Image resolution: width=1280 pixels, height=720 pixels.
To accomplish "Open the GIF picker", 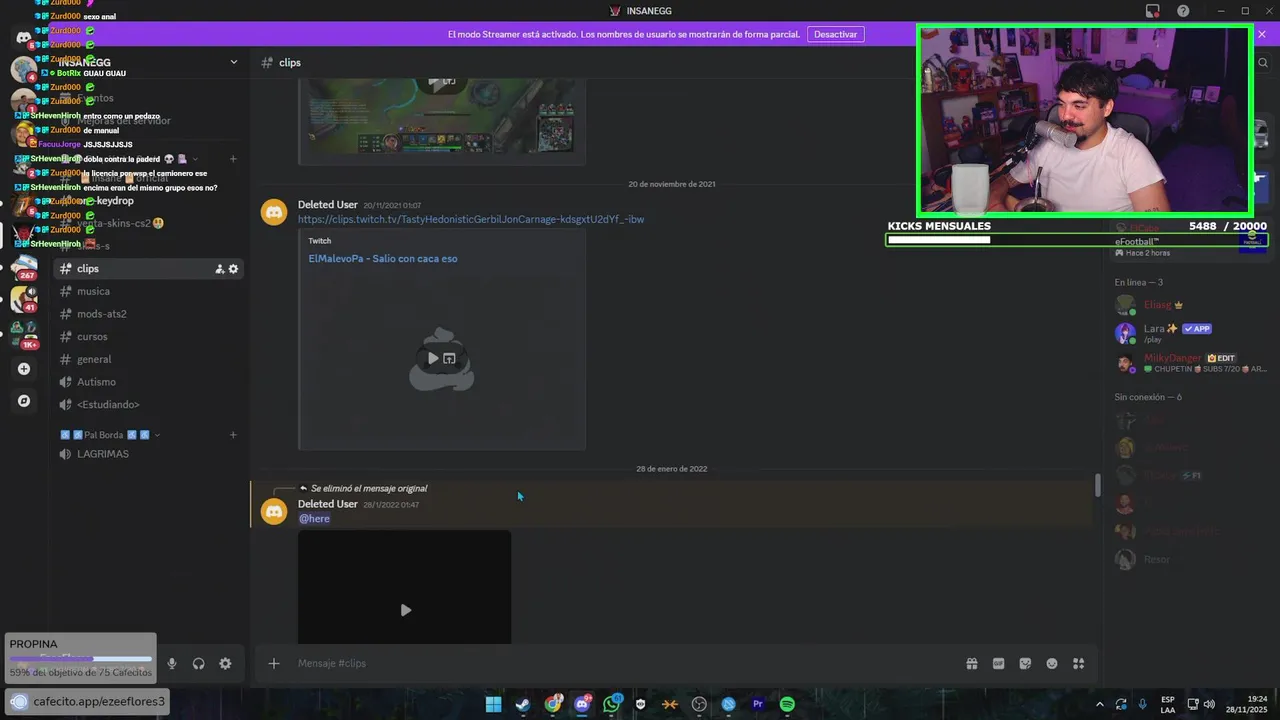I will (998, 664).
